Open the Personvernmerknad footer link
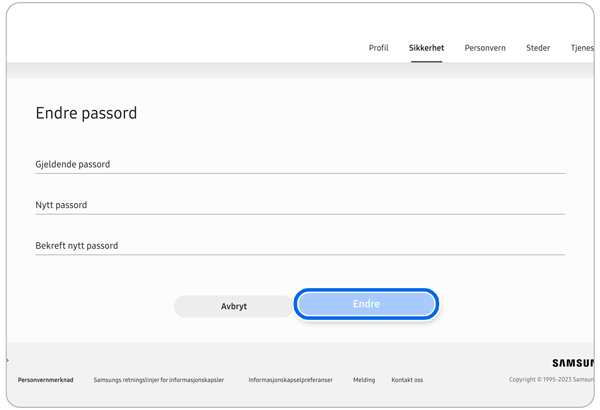600x410 pixels. coord(45,380)
